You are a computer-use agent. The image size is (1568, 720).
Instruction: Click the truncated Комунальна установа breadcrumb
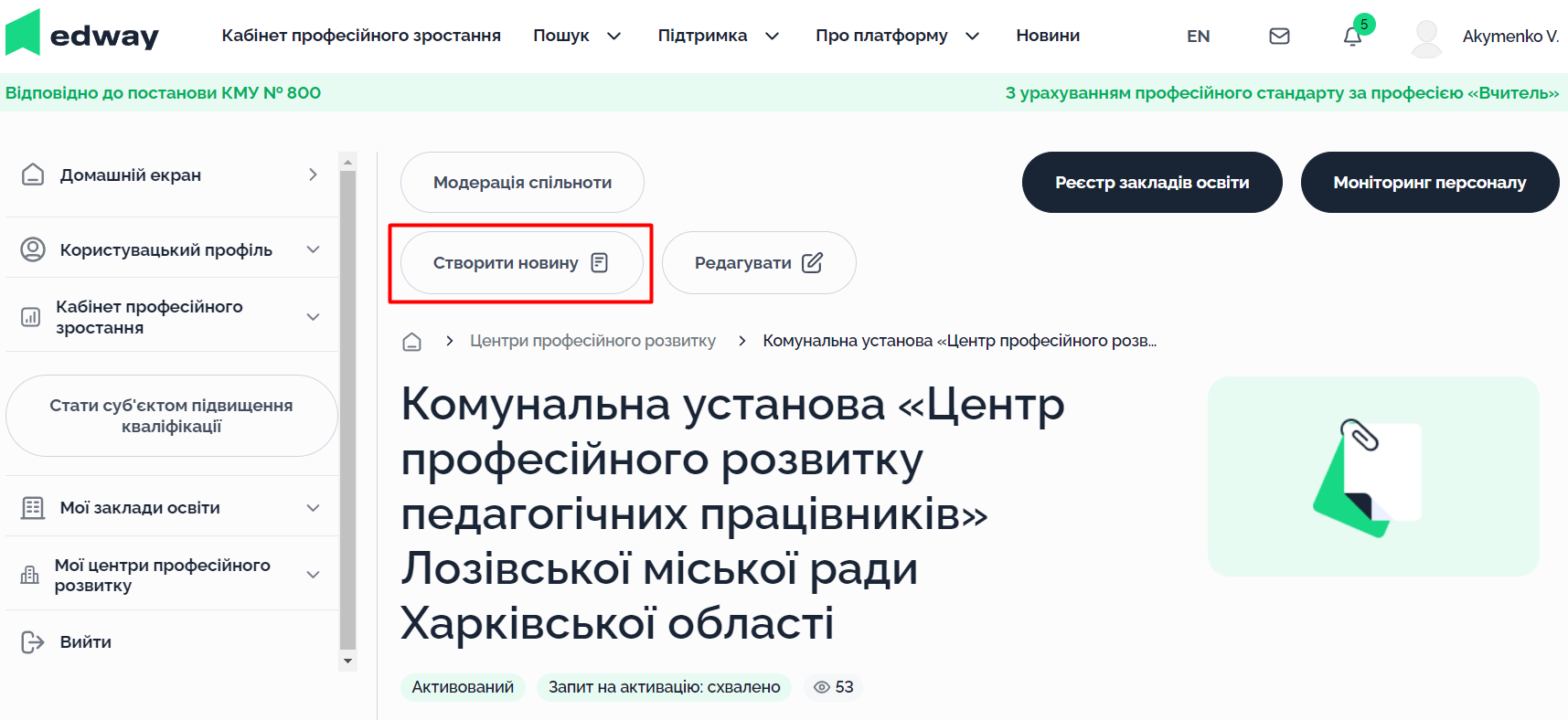click(x=959, y=341)
